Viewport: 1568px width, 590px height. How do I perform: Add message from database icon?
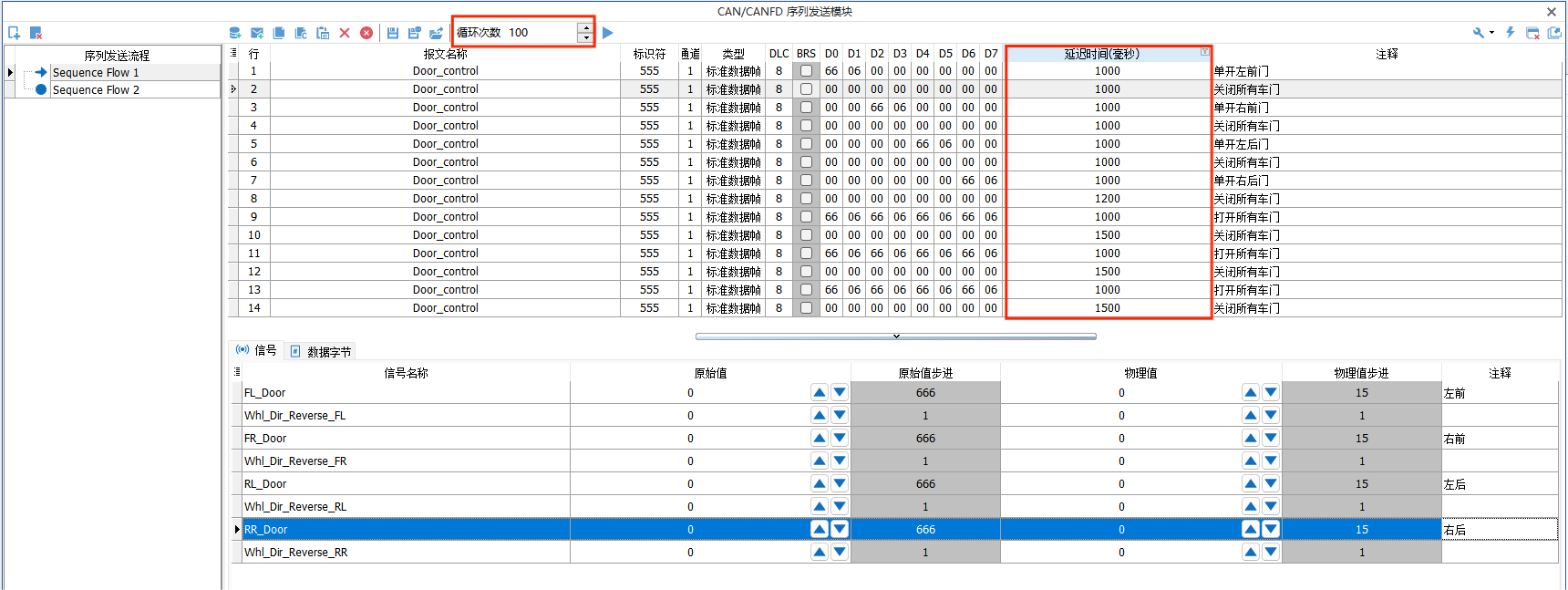click(235, 33)
